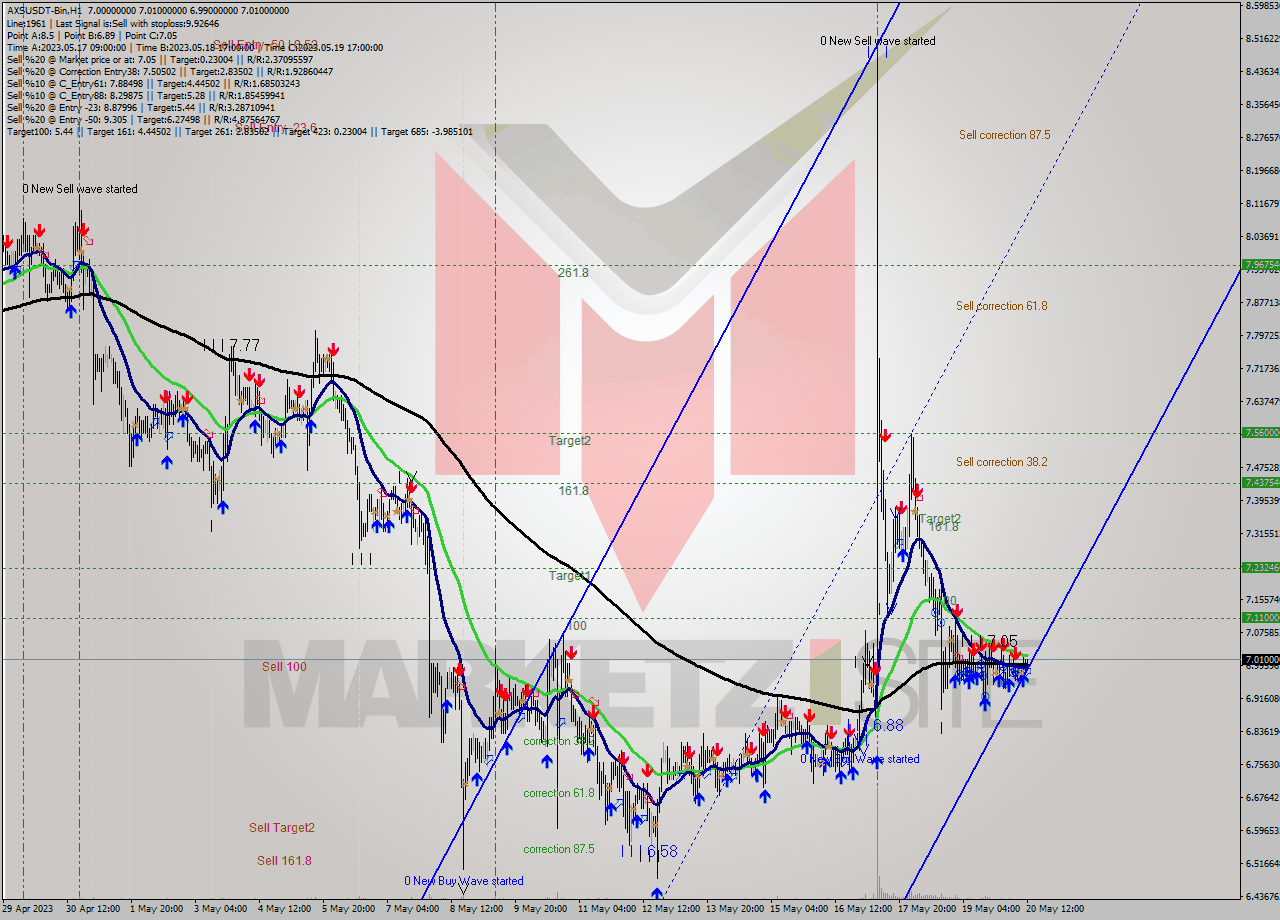
Task: Click '7 May 04:00' on the time axis
Action: [412, 909]
